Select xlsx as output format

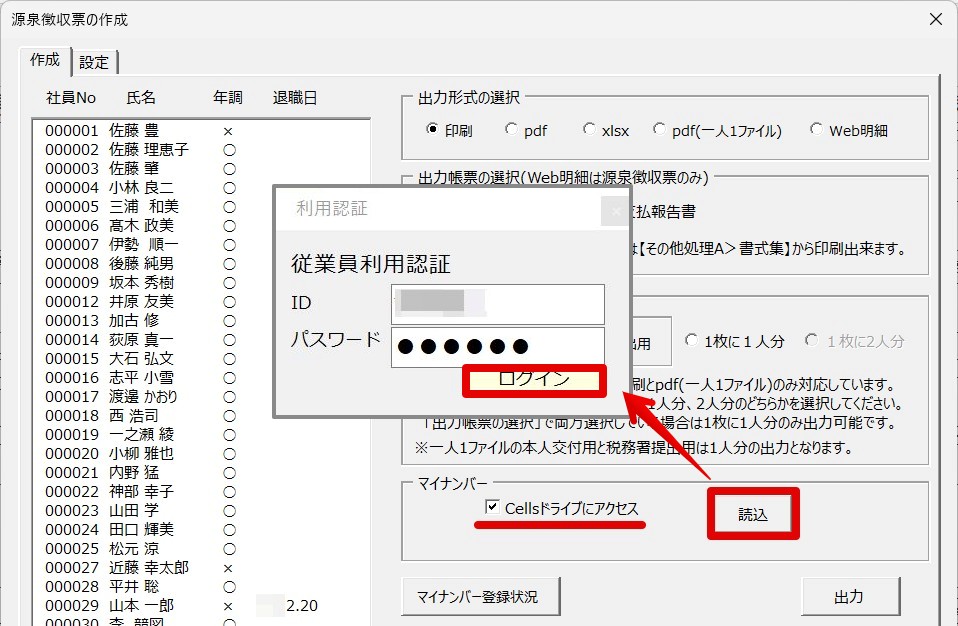pyautogui.click(x=590, y=129)
